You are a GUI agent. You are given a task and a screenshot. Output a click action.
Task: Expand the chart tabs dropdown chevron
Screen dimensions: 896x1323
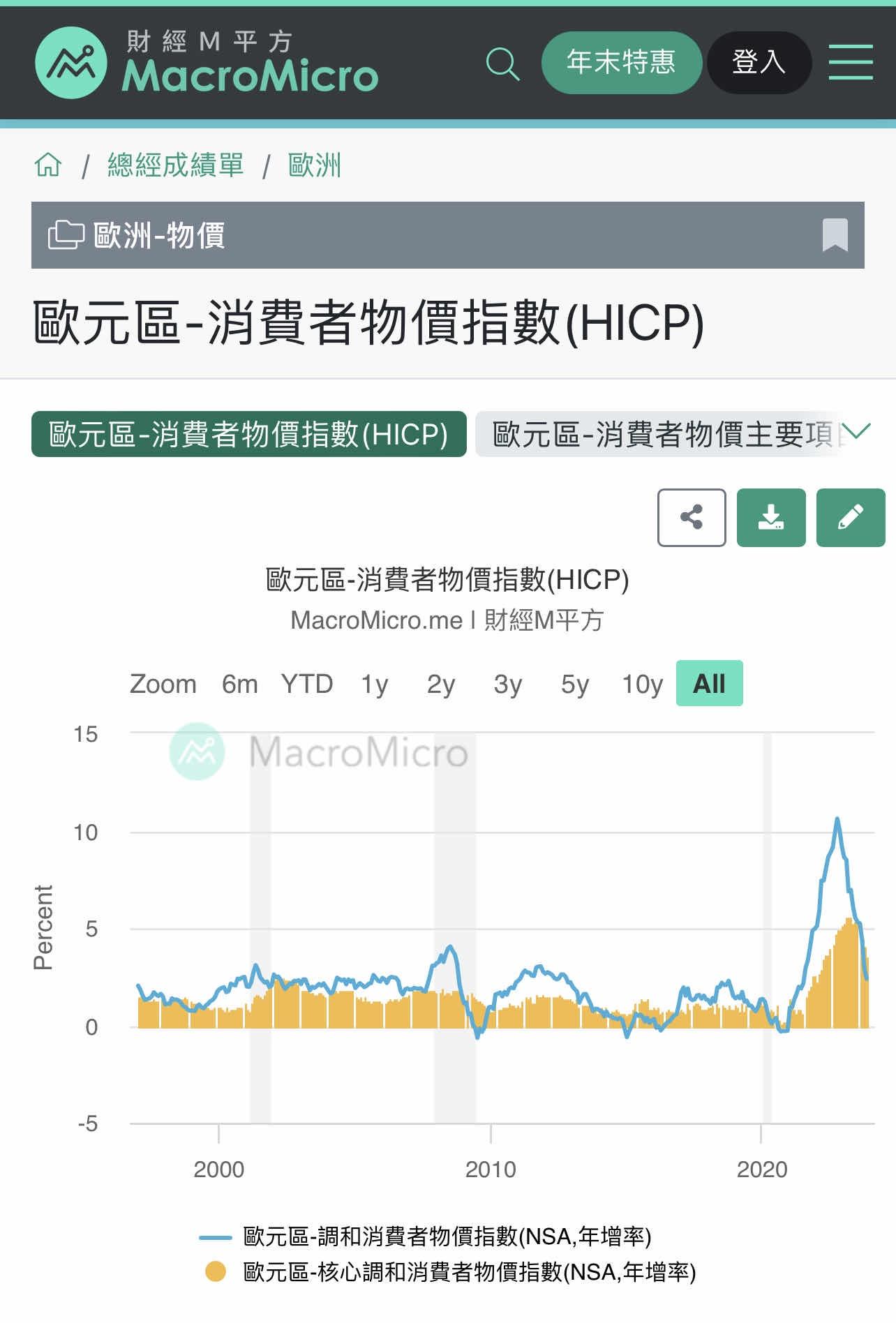coord(857,432)
